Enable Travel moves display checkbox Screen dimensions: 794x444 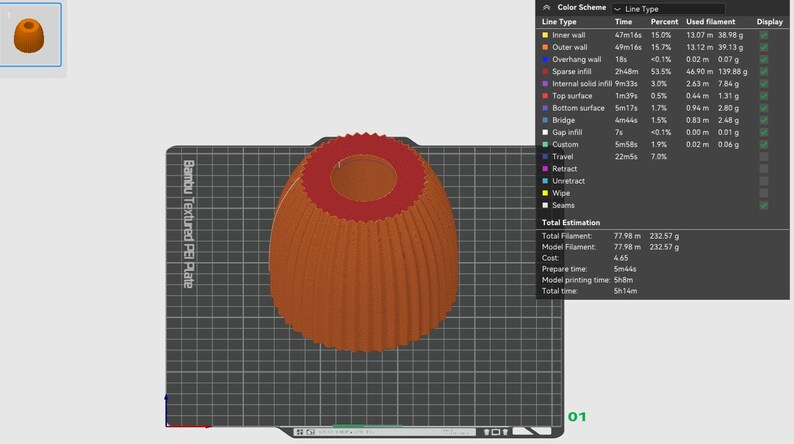click(x=764, y=157)
